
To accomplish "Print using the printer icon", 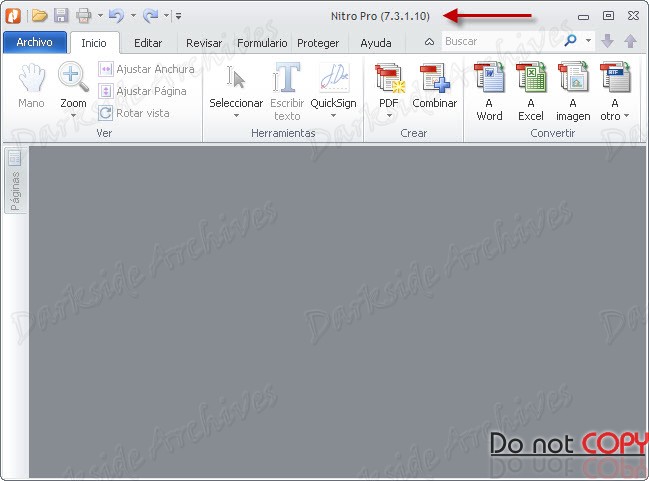I will (x=84, y=16).
